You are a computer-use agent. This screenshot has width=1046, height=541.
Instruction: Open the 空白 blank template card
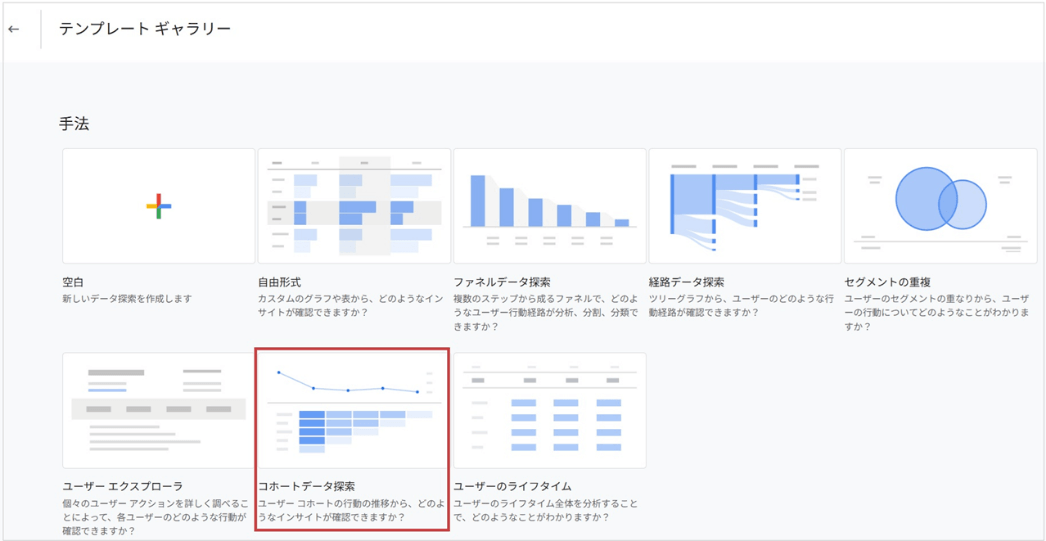pos(159,206)
